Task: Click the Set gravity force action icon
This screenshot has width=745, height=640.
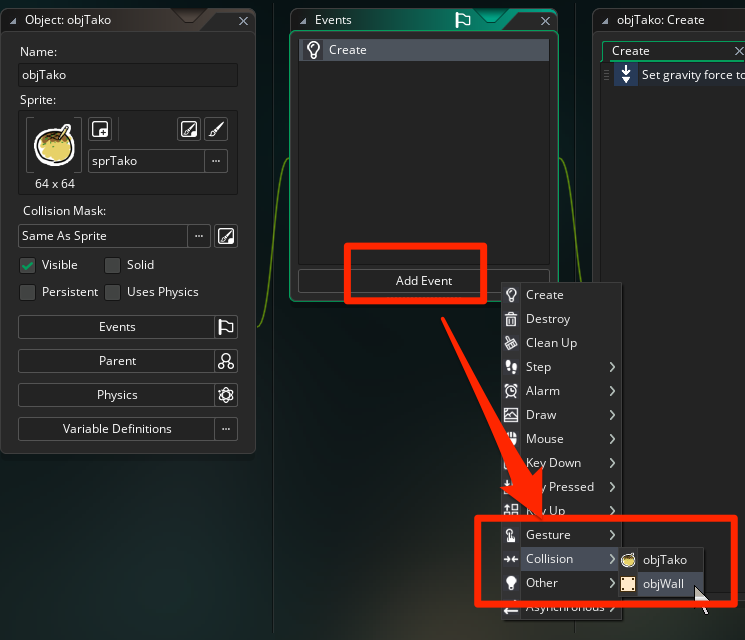Action: click(626, 75)
